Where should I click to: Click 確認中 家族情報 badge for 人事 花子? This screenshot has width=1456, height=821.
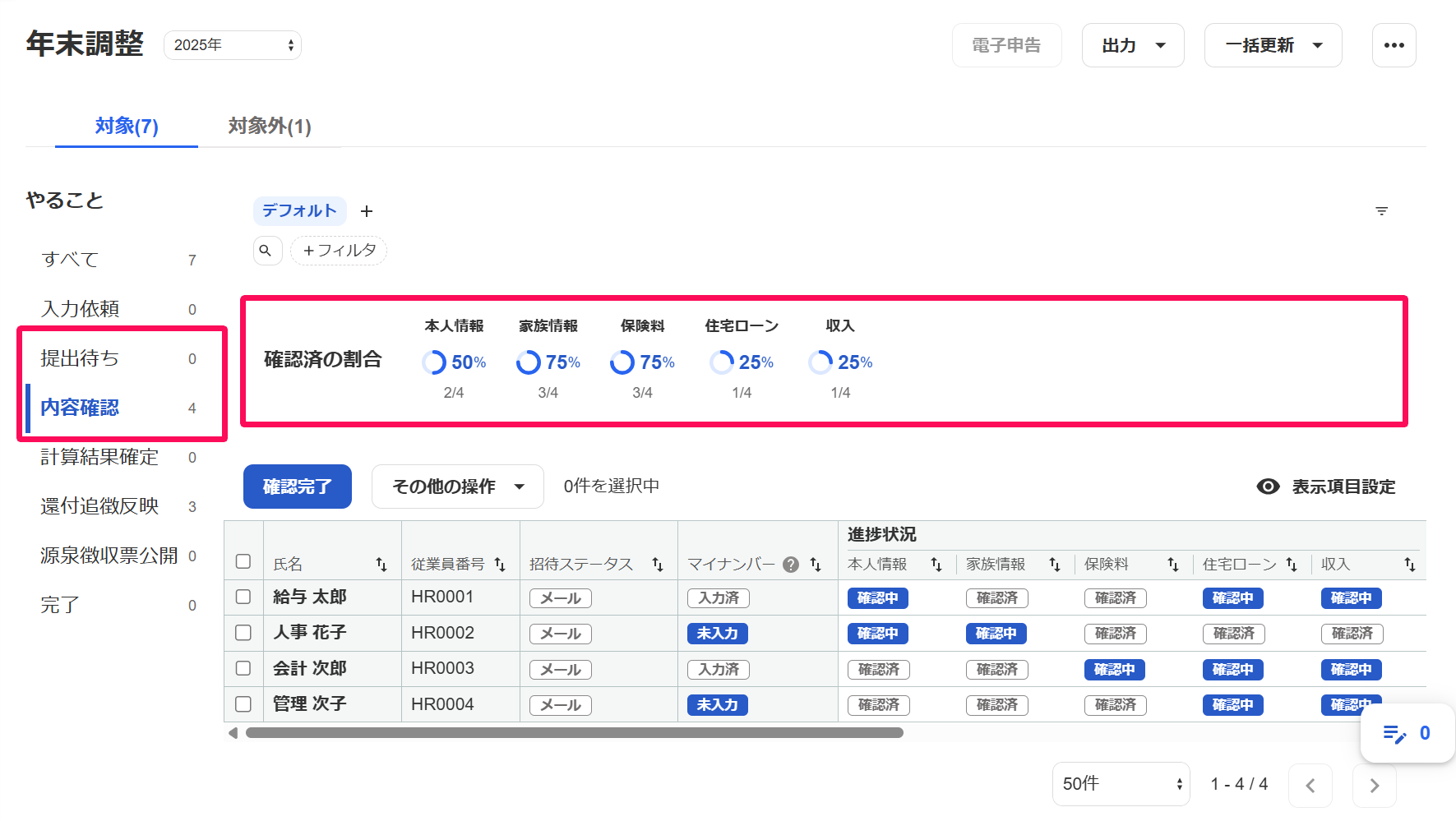(996, 634)
